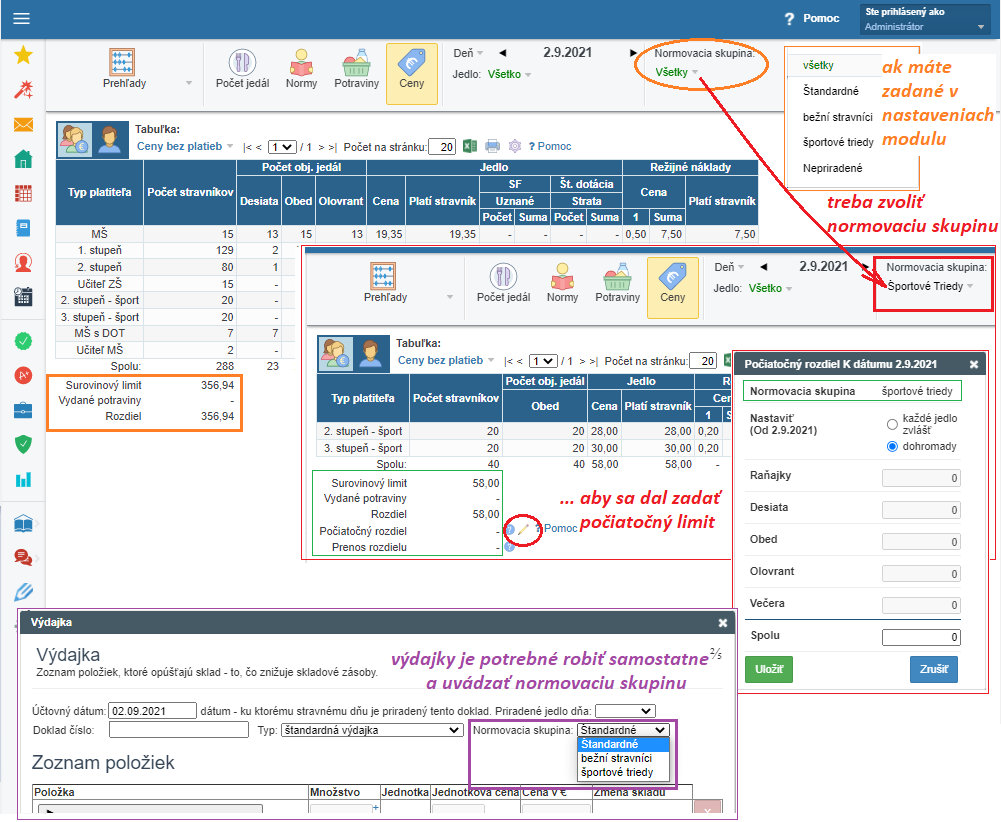Click the green house icon in the sidebar

pyautogui.click(x=23, y=159)
